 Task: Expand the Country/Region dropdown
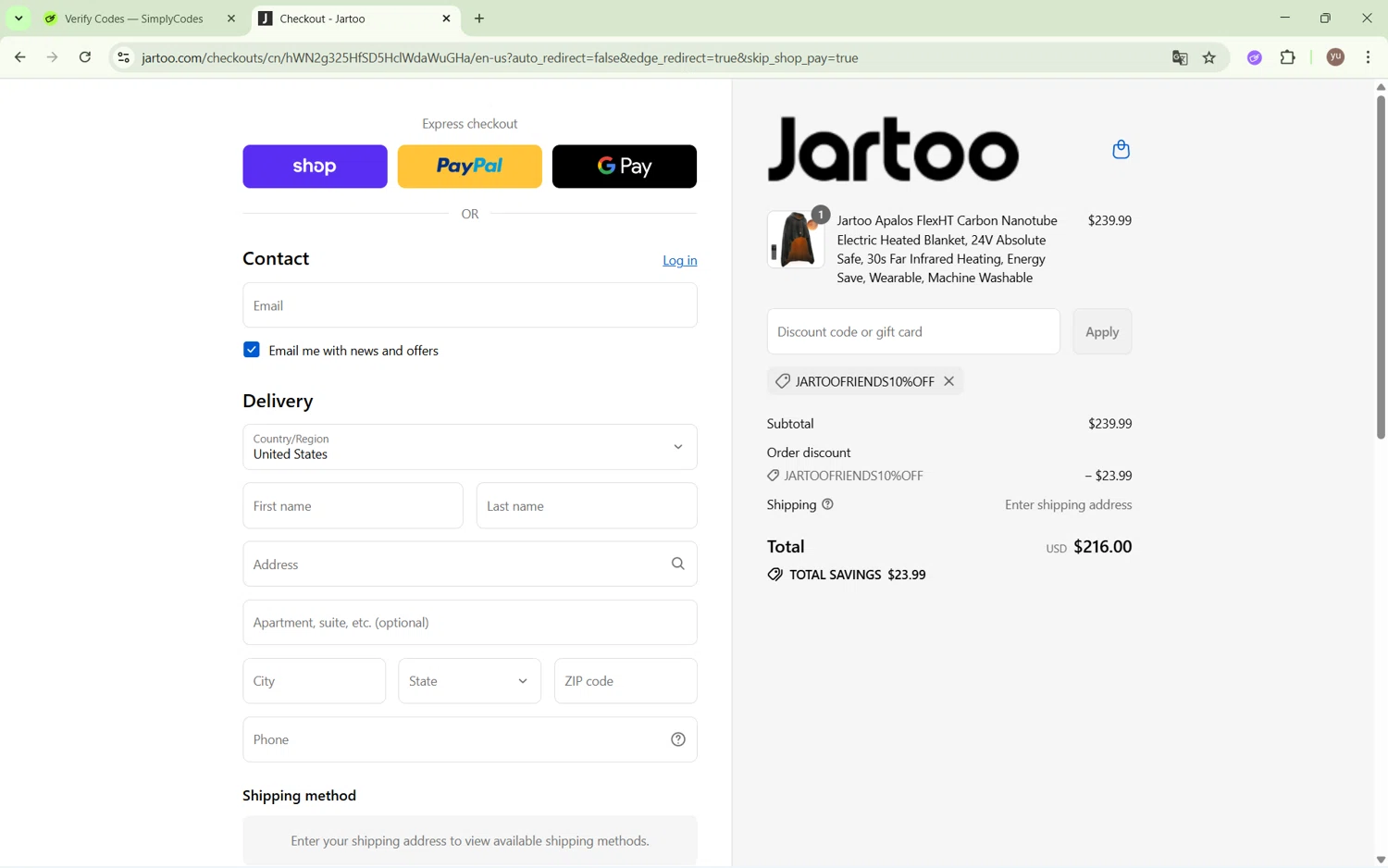coord(470,447)
